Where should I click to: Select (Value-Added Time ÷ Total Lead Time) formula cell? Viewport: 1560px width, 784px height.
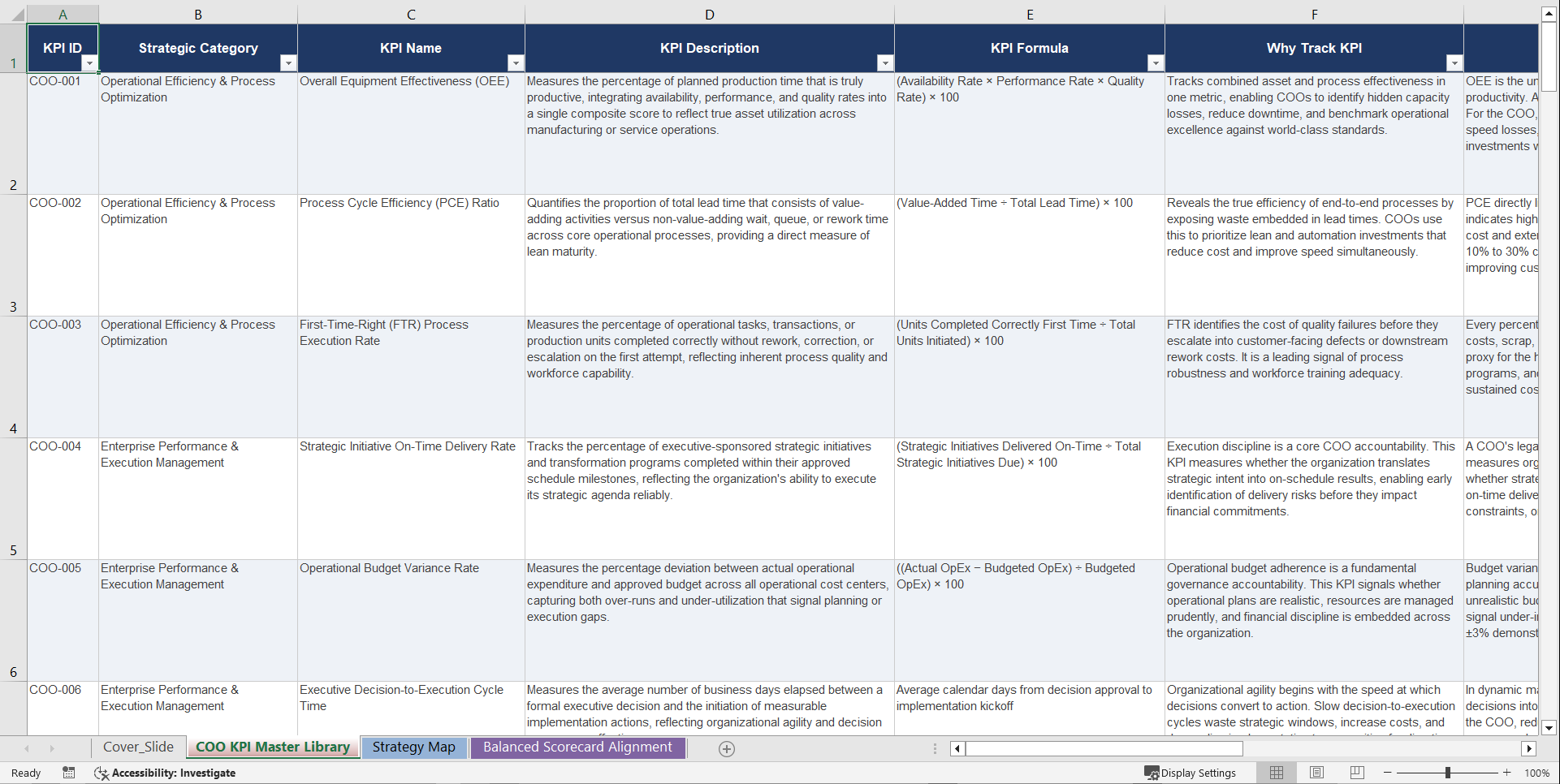pyautogui.click(x=1030, y=255)
